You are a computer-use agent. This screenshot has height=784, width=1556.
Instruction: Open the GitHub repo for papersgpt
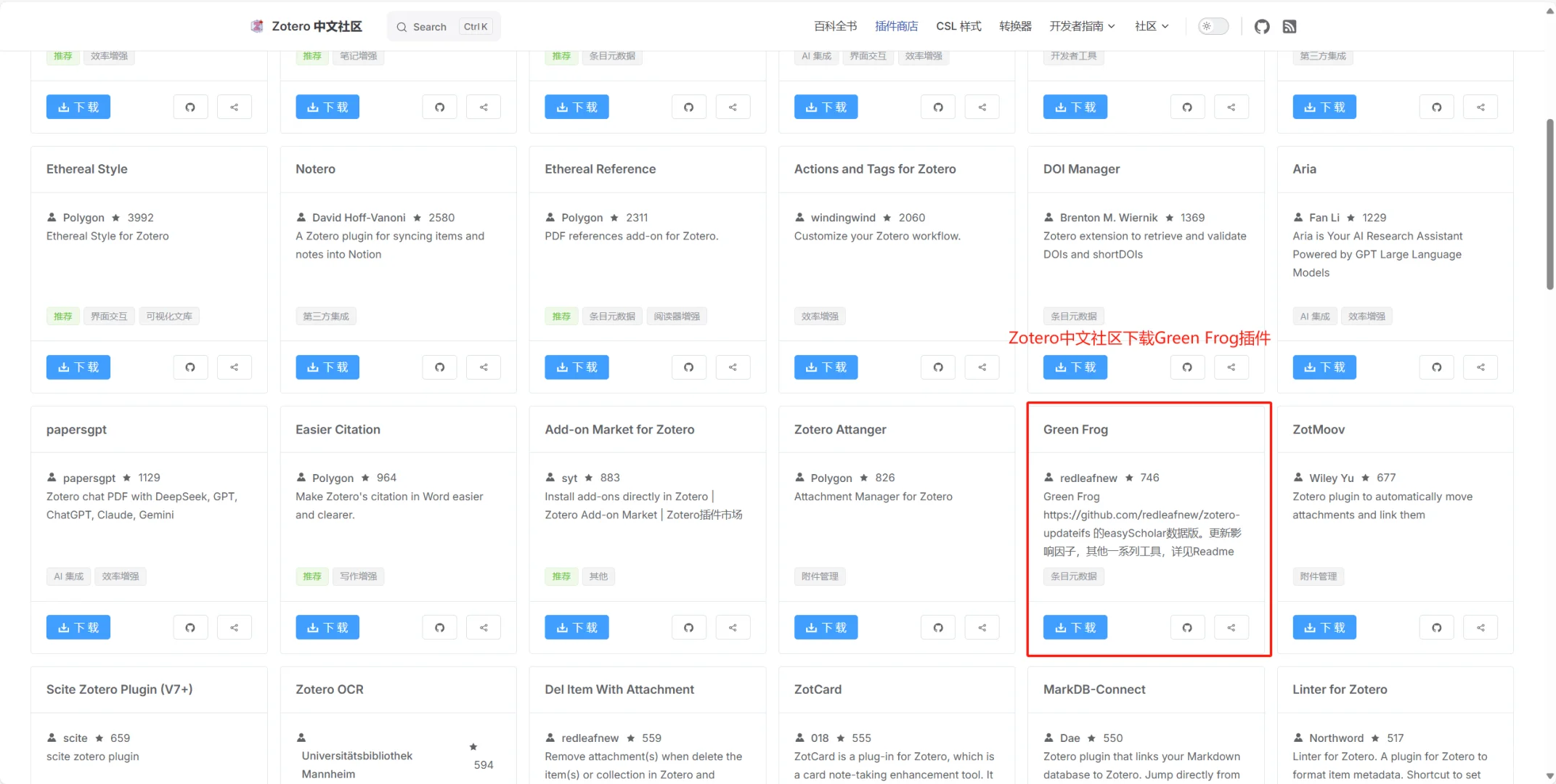190,627
